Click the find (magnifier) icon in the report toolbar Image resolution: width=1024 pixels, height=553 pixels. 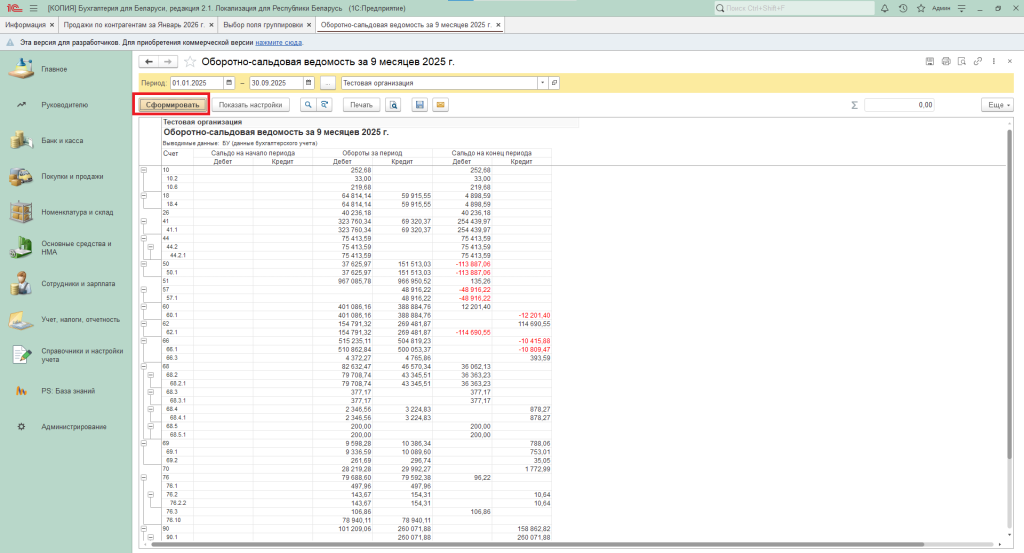click(x=308, y=104)
